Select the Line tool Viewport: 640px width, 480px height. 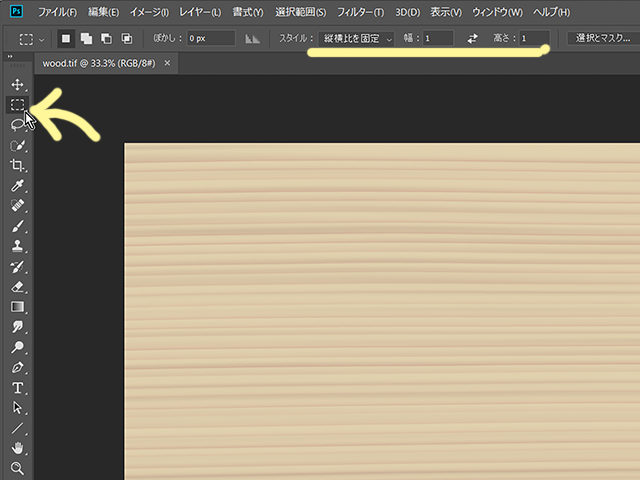click(17, 428)
